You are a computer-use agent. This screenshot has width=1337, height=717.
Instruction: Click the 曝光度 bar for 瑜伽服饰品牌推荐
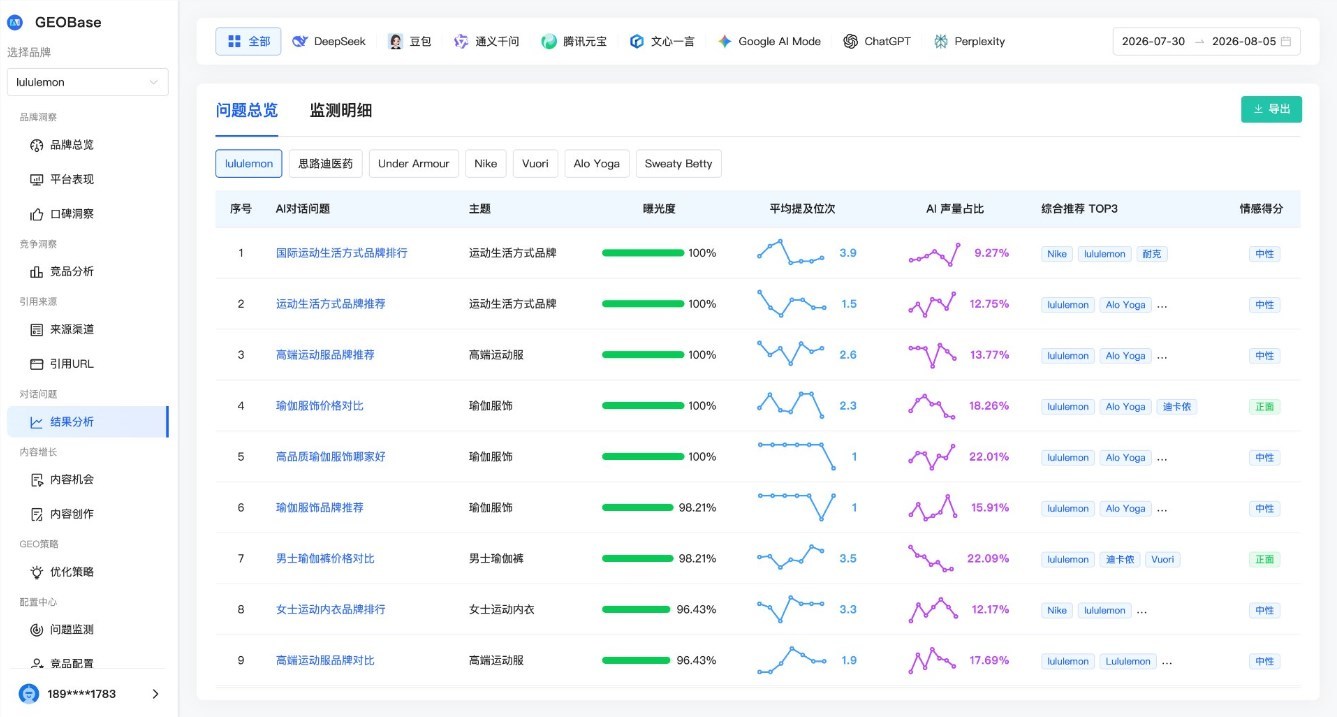coord(638,508)
